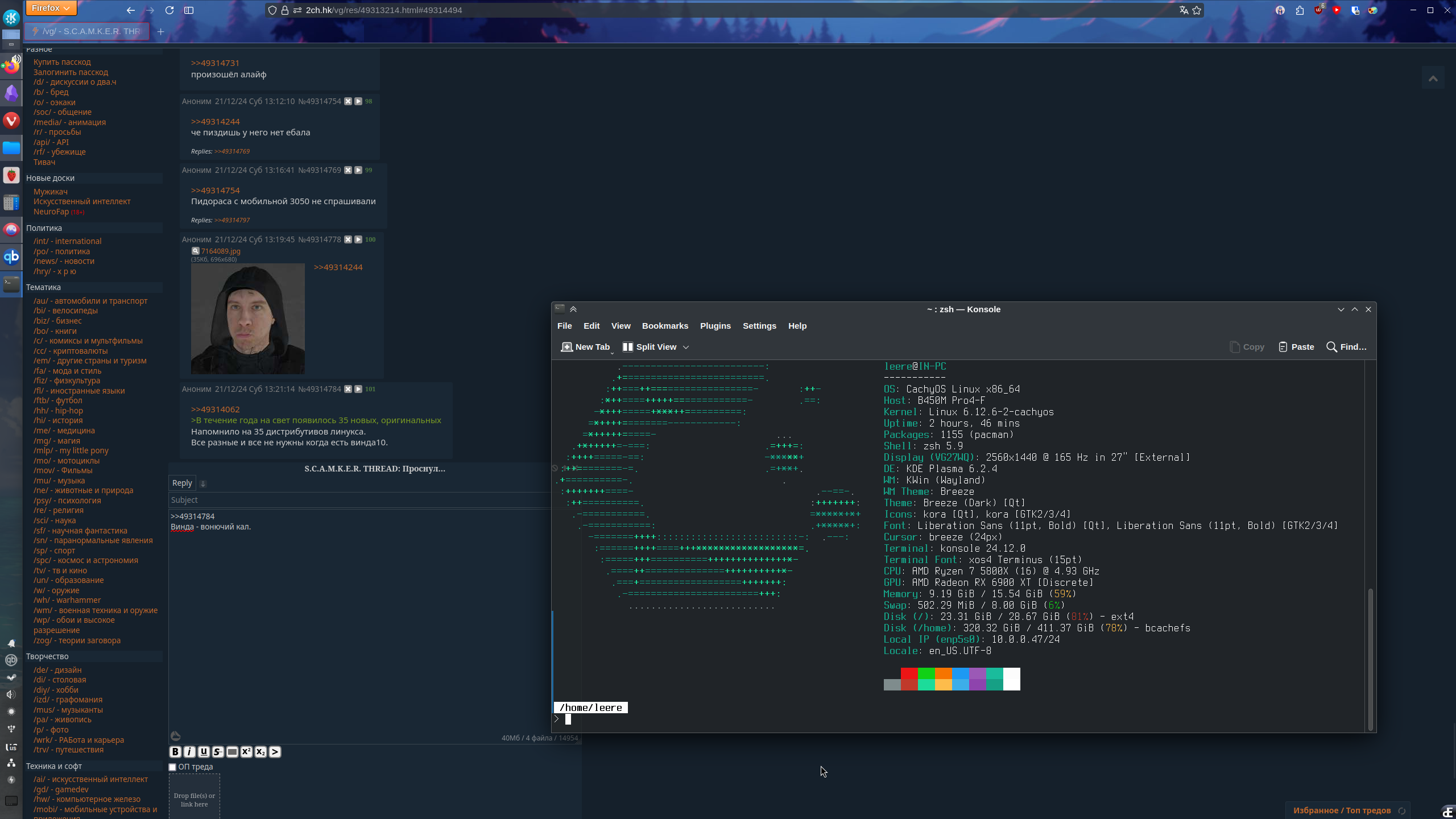Click the Konsole vertical scrollbar handle
Screen dimensions: 1456x819
1371,660
